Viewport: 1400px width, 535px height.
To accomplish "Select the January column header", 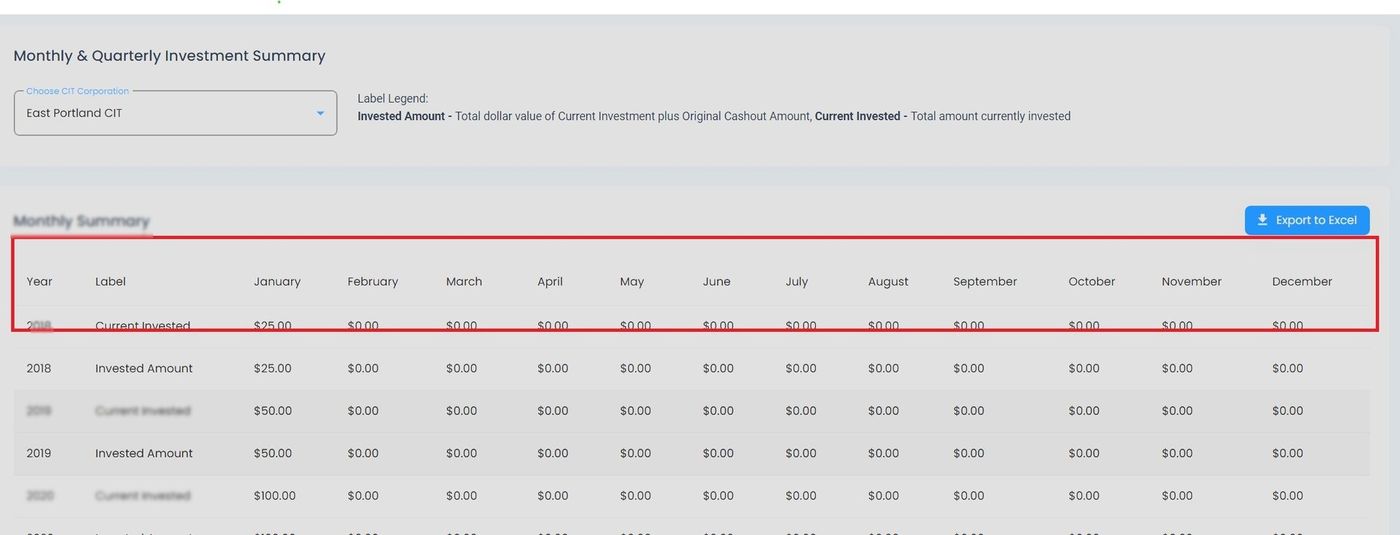I will click(277, 282).
